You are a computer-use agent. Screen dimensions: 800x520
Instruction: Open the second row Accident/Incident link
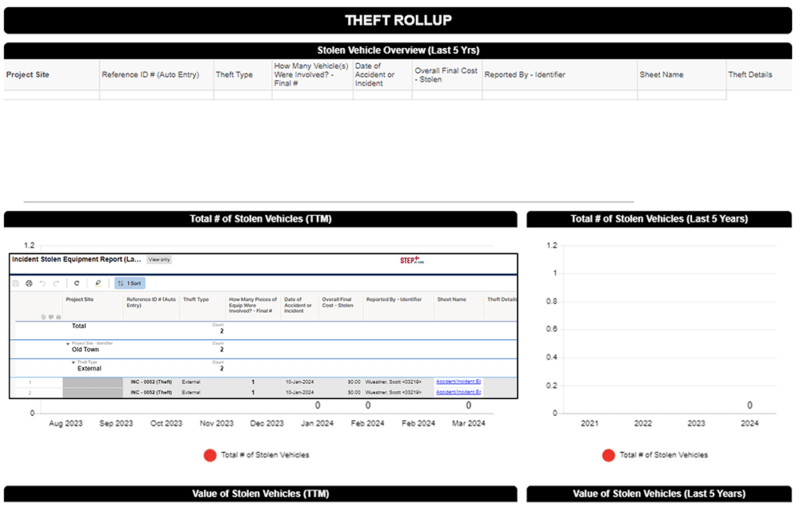pyautogui.click(x=458, y=391)
